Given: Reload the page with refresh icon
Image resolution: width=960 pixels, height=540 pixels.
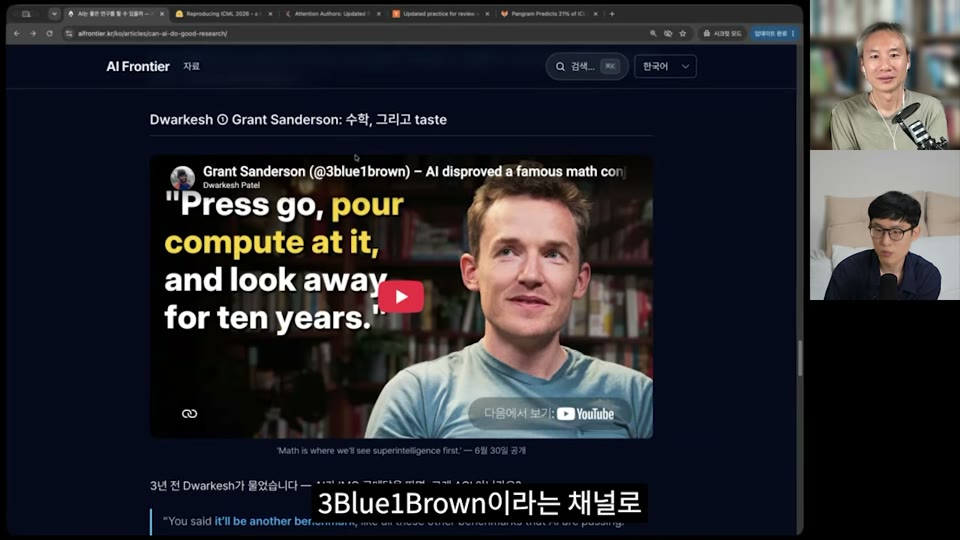Looking at the screenshot, I should 50,34.
